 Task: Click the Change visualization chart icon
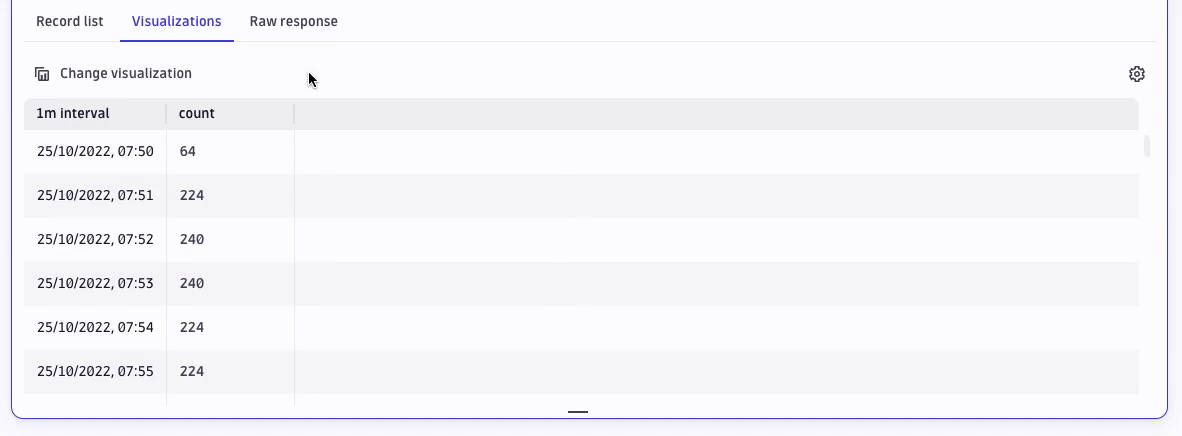(x=42, y=74)
